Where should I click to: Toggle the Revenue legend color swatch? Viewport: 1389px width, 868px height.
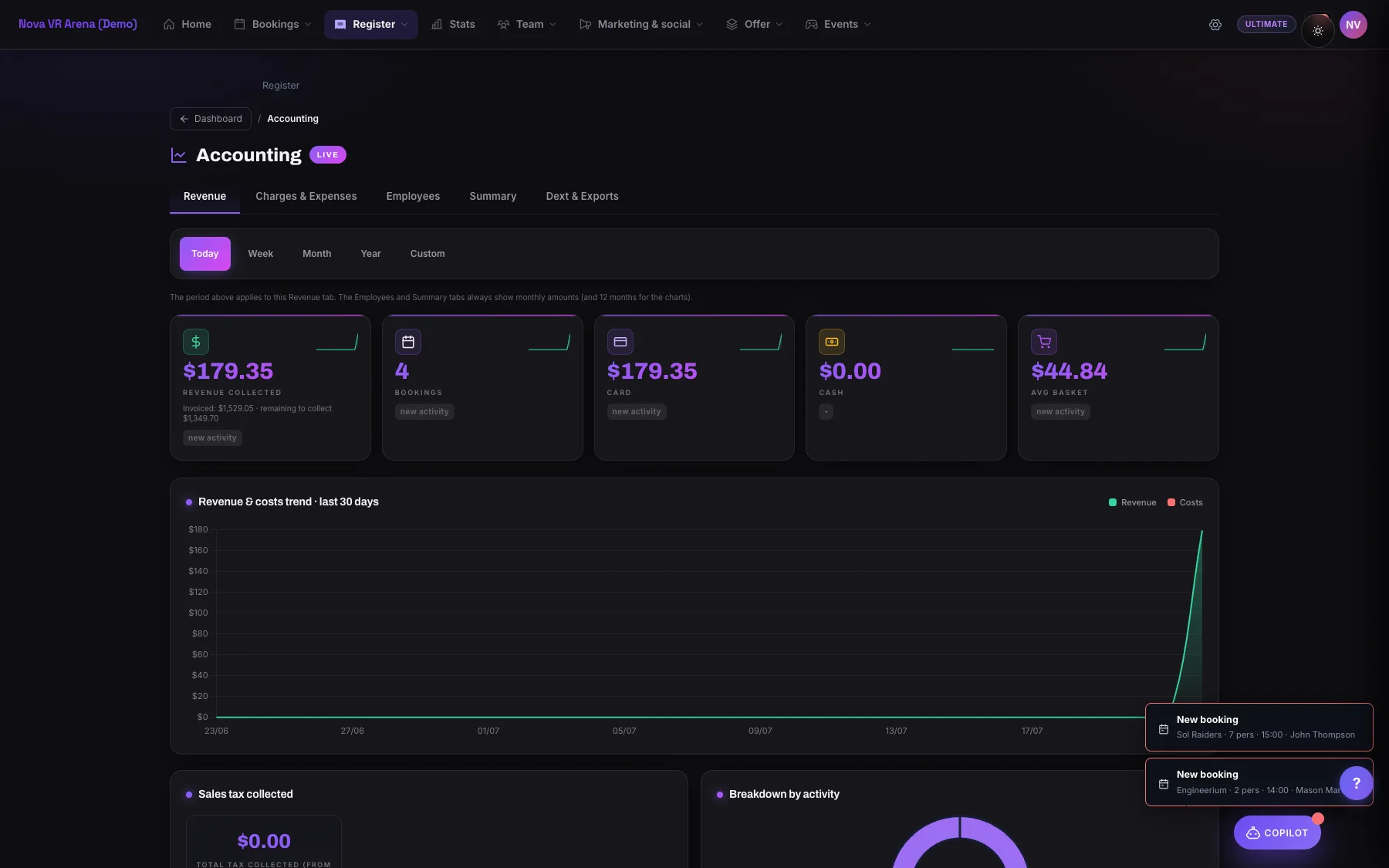point(1113,503)
